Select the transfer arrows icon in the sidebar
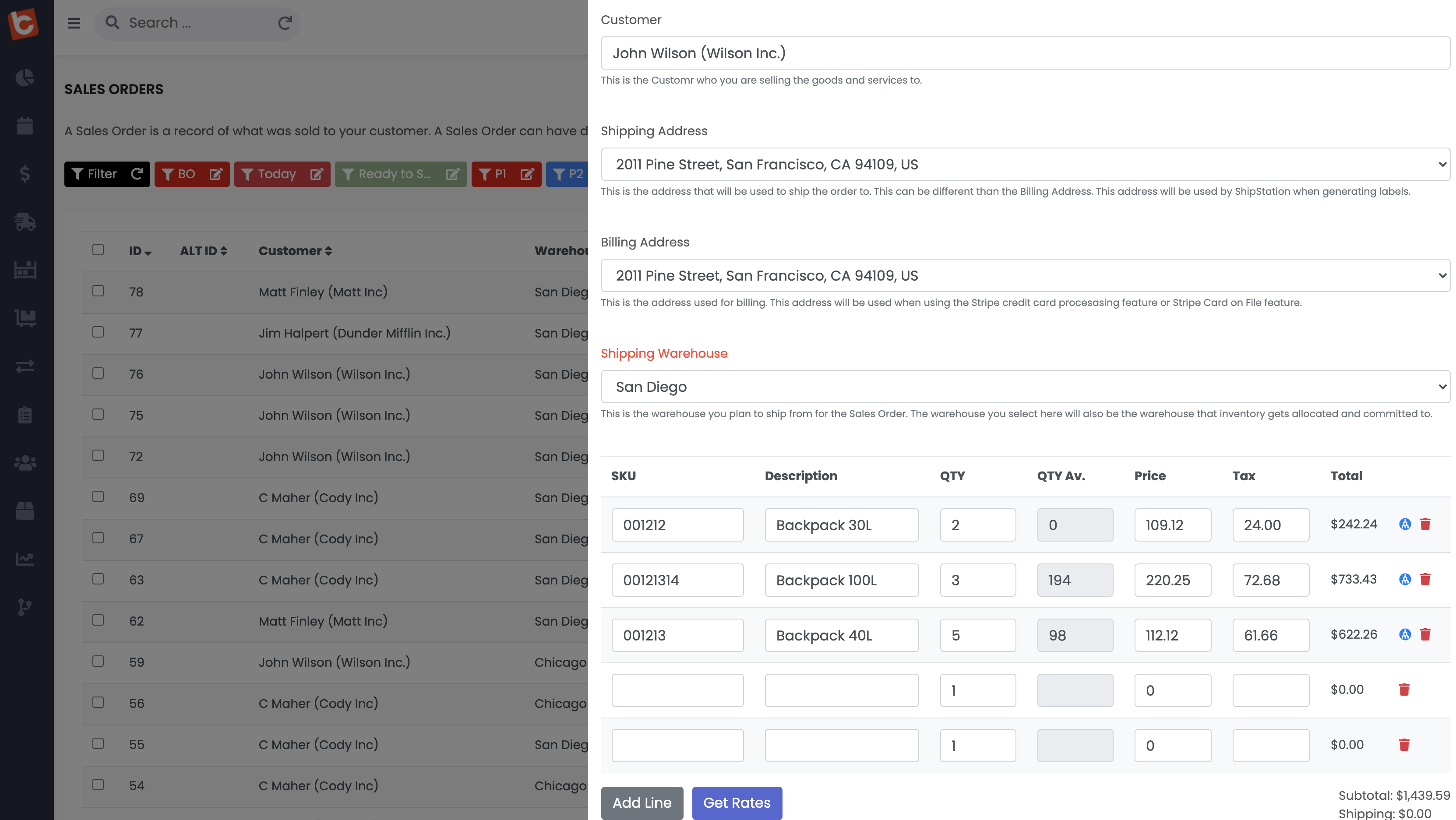 [x=25, y=366]
